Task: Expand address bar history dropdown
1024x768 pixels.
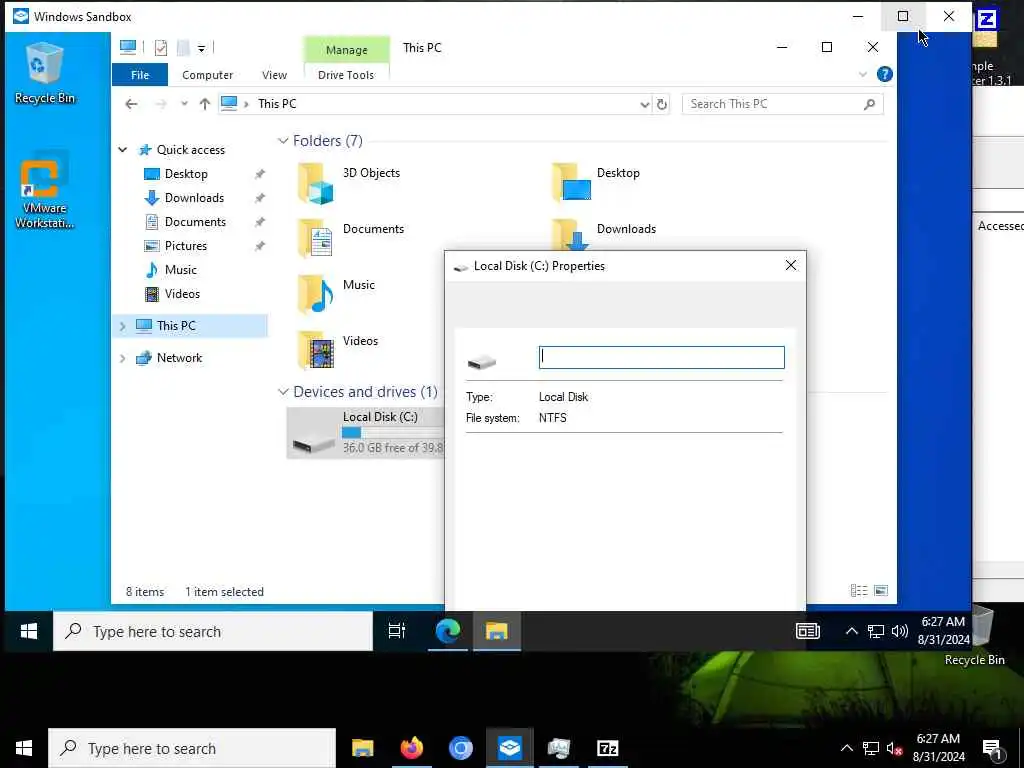Action: point(644,104)
